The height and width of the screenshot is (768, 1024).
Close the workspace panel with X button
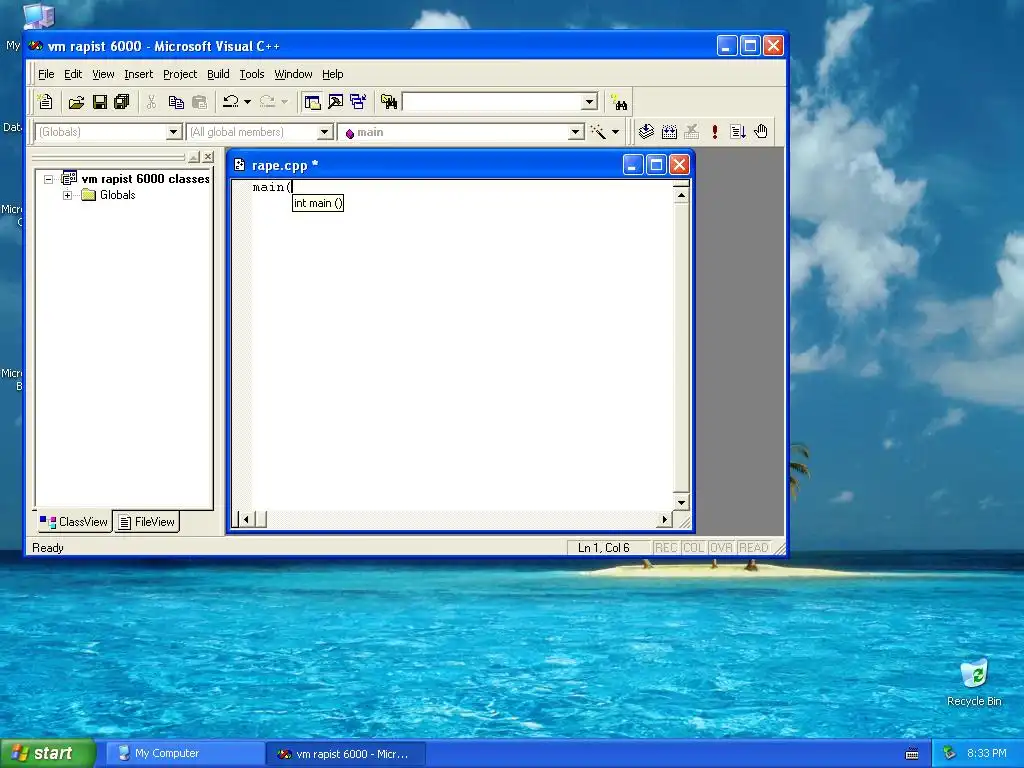tap(208, 157)
